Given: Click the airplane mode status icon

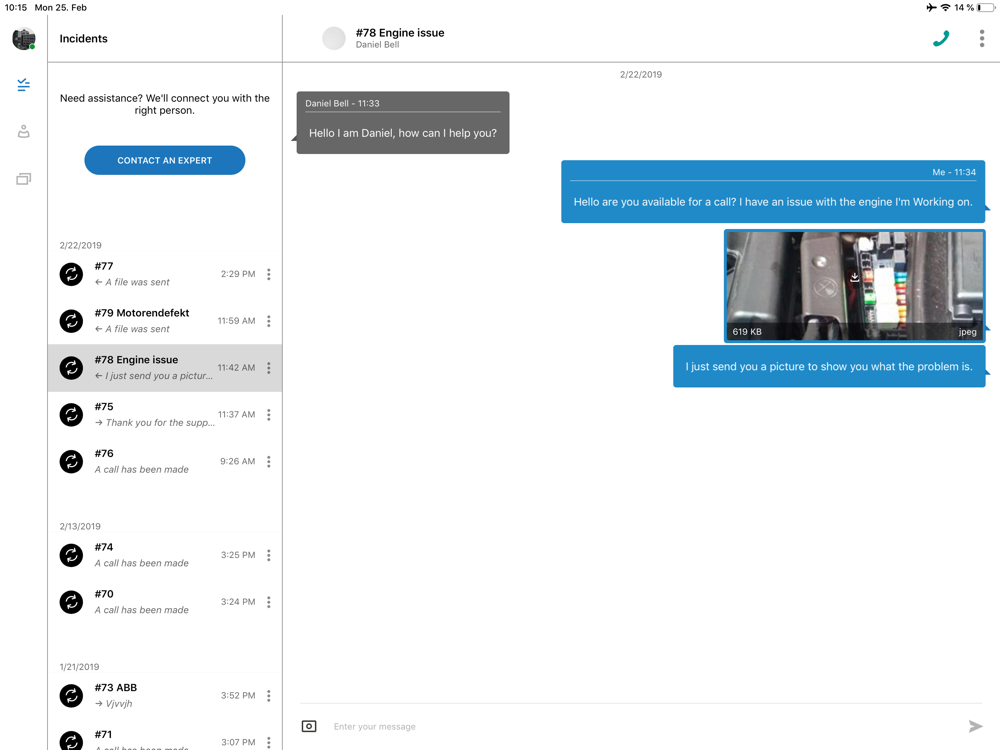Looking at the screenshot, I should [x=932, y=8].
